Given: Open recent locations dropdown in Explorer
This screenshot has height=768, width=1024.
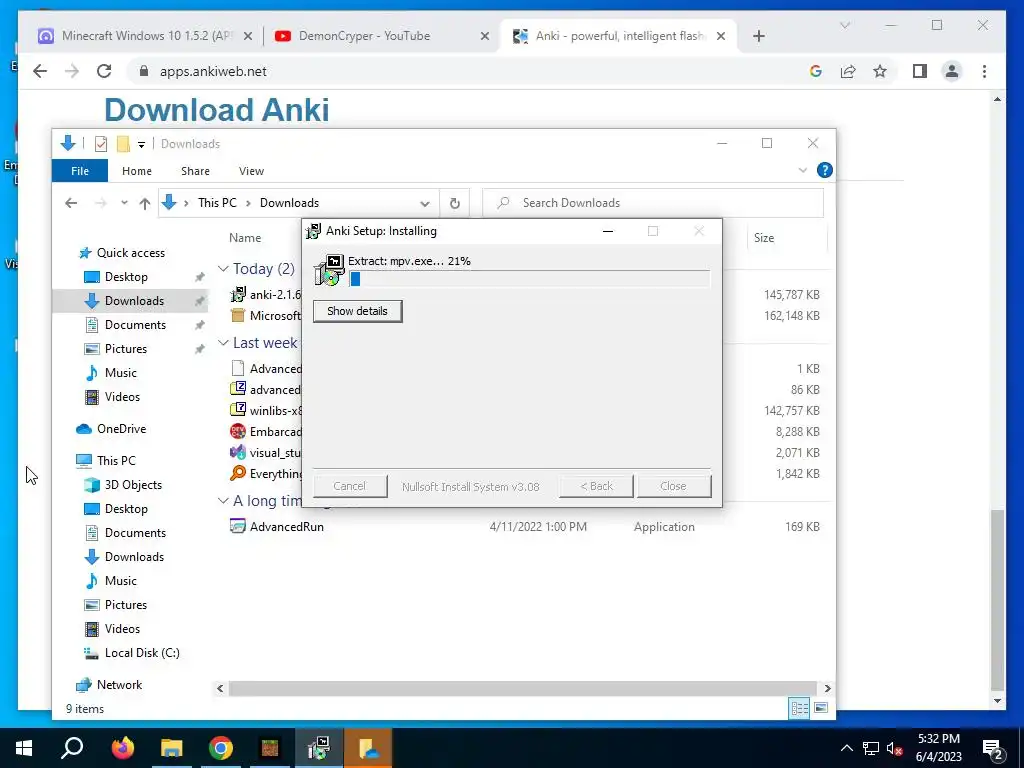Looking at the screenshot, I should pos(124,203).
